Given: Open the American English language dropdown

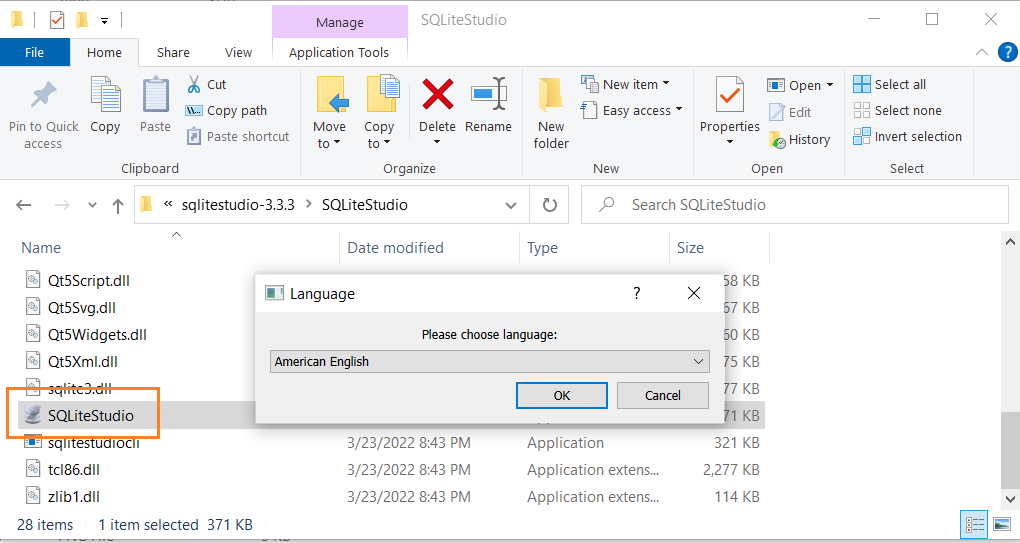Looking at the screenshot, I should 489,362.
